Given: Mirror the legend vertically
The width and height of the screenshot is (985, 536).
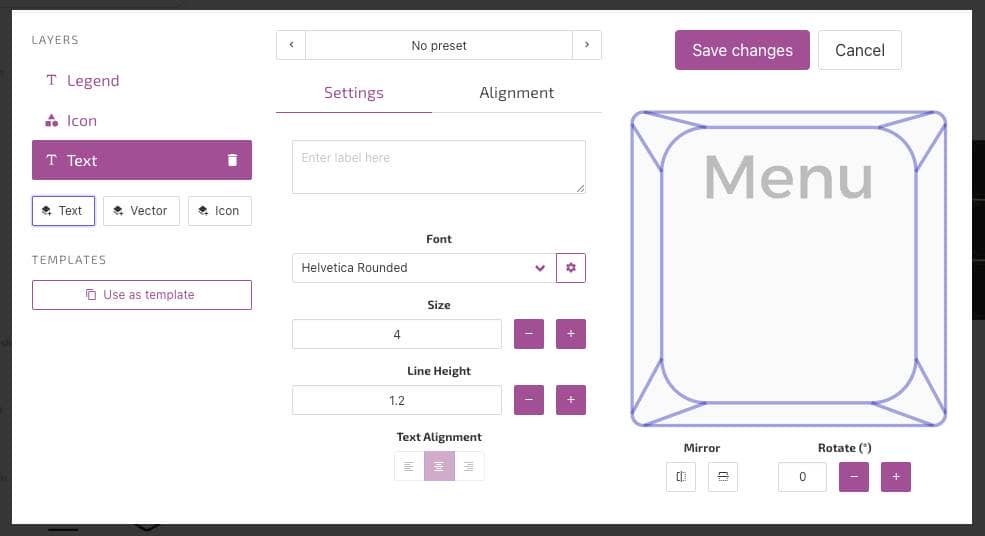Looking at the screenshot, I should pyautogui.click(x=723, y=477).
